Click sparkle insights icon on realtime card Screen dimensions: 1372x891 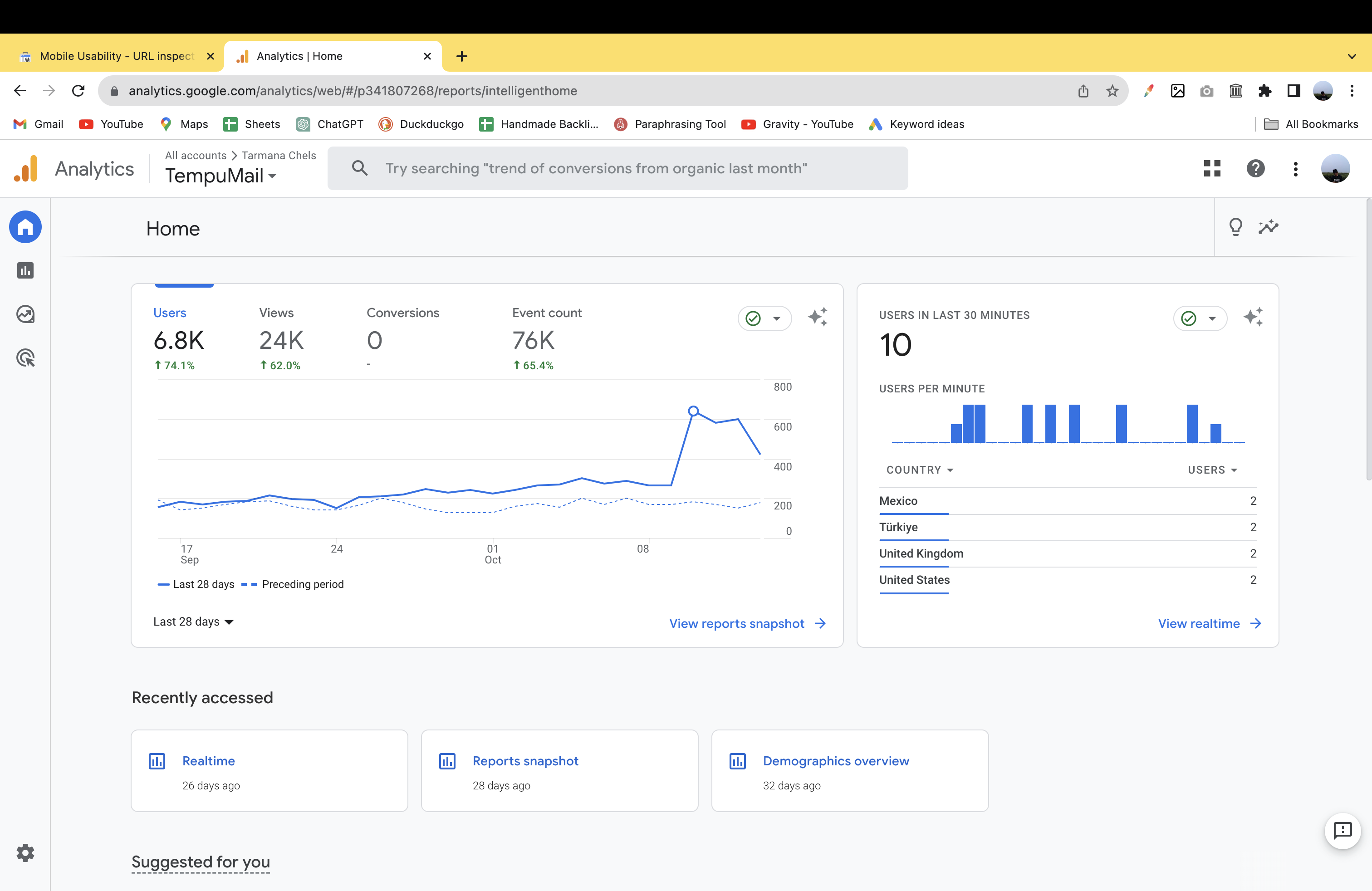(1253, 317)
